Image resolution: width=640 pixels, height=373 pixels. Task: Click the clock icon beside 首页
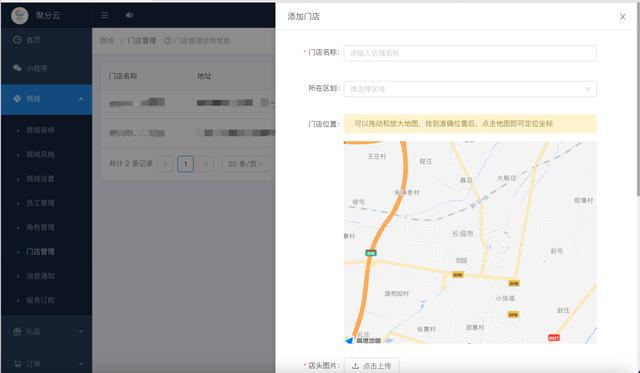(17, 40)
